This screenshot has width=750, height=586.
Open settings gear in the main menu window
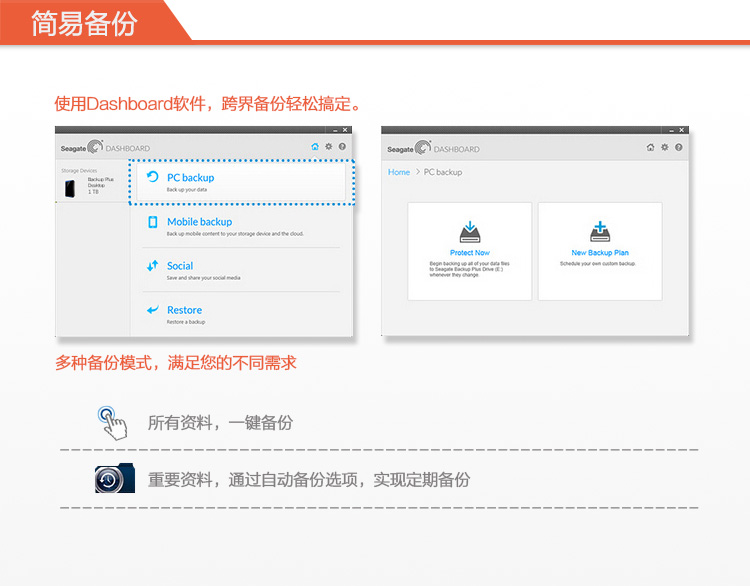pos(328,147)
